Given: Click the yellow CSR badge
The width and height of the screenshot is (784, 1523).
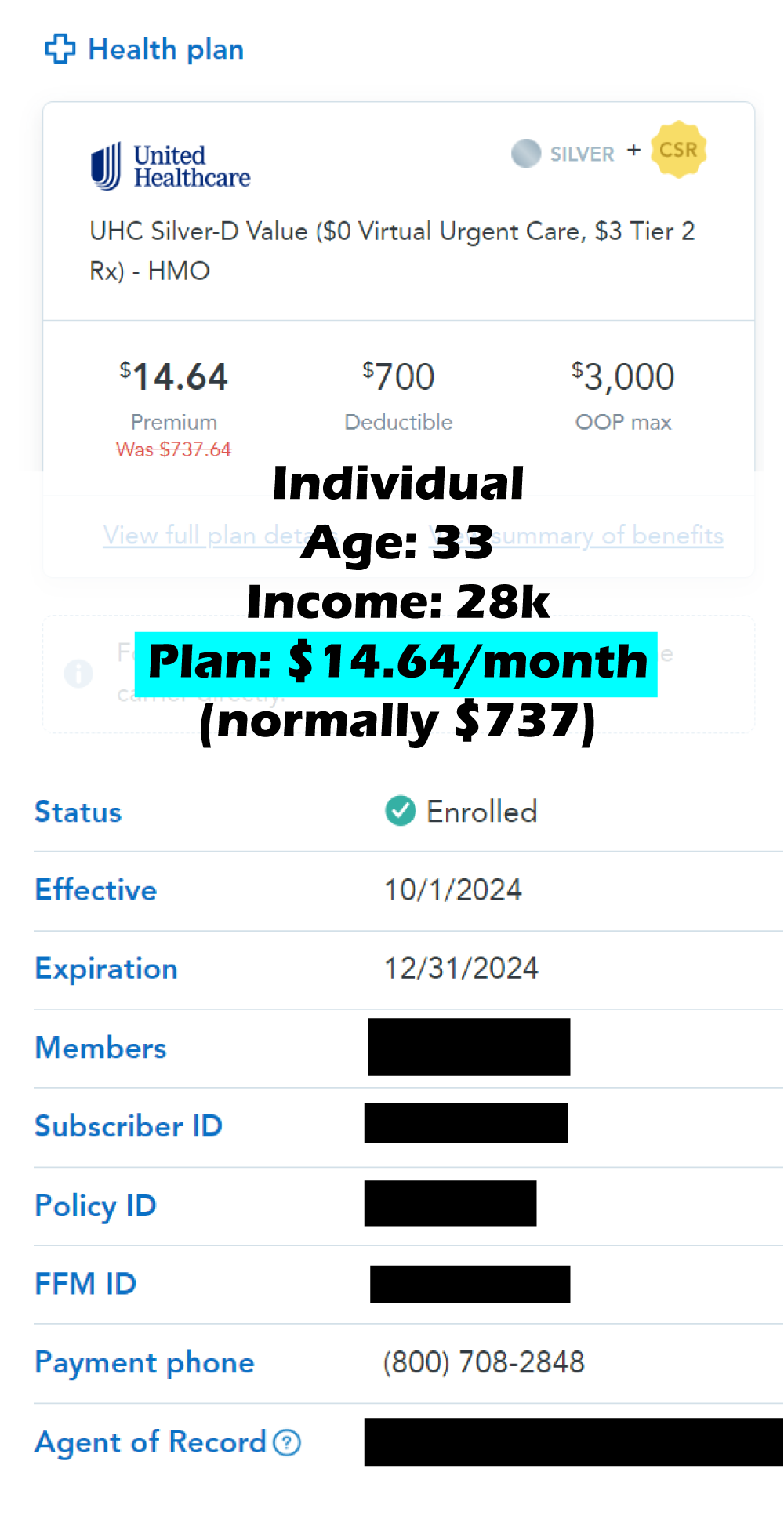Looking at the screenshot, I should point(678,149).
